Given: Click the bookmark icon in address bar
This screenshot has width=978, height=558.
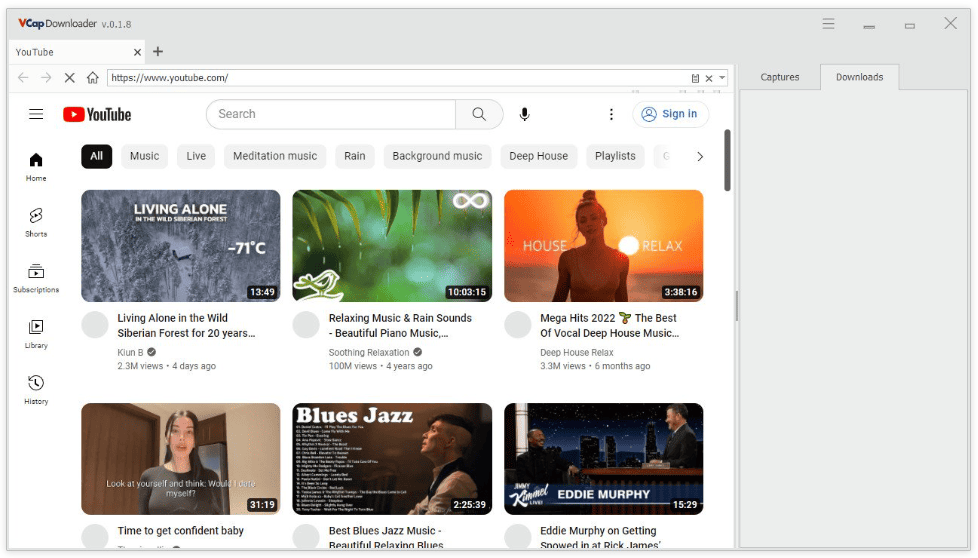Looking at the screenshot, I should coord(695,79).
